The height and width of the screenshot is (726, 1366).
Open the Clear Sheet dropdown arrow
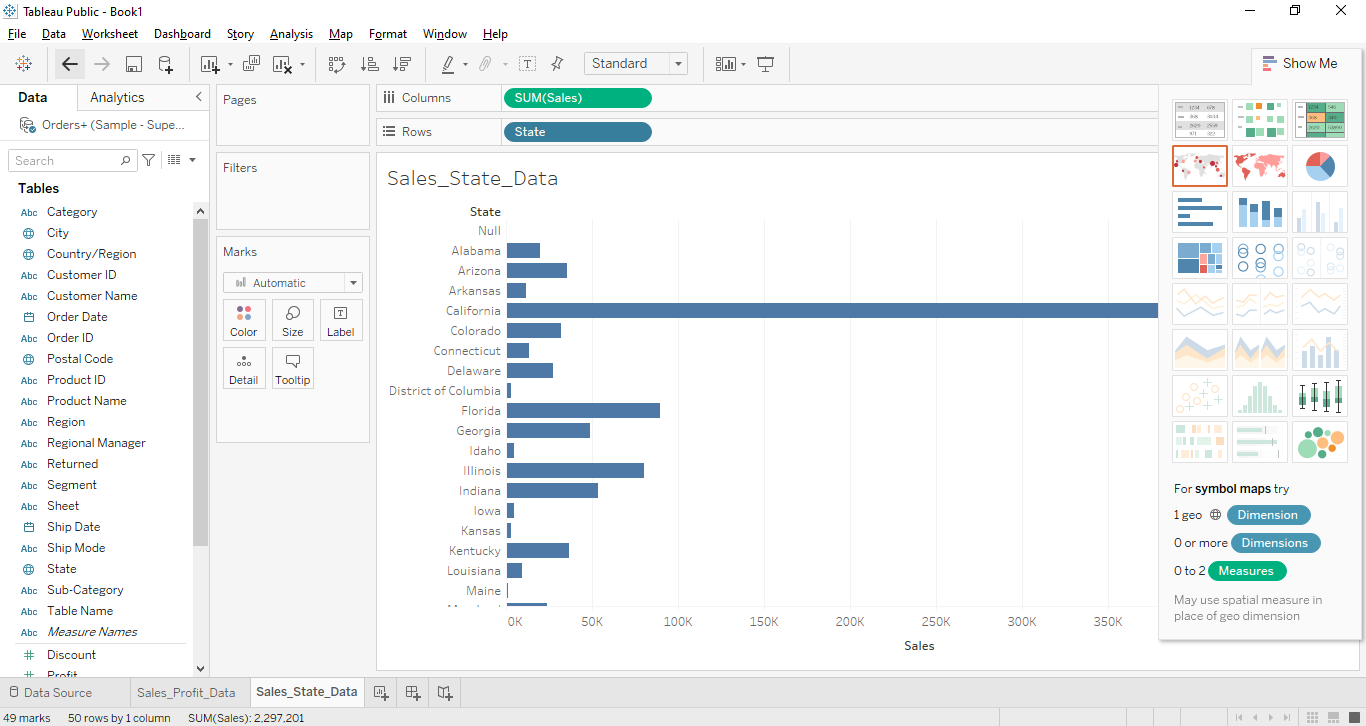tap(302, 65)
